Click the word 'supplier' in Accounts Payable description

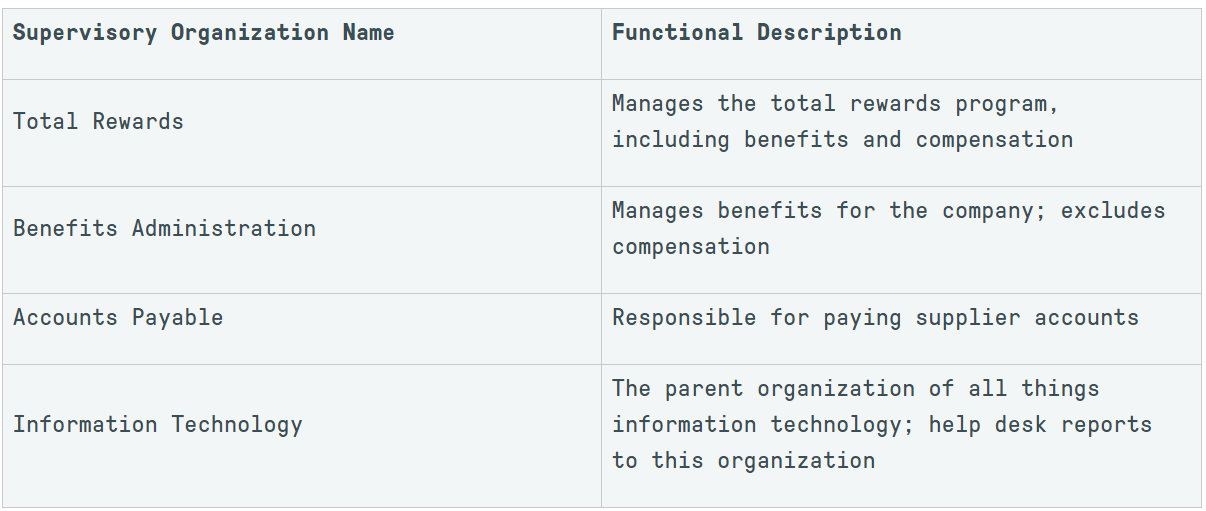click(x=968, y=318)
